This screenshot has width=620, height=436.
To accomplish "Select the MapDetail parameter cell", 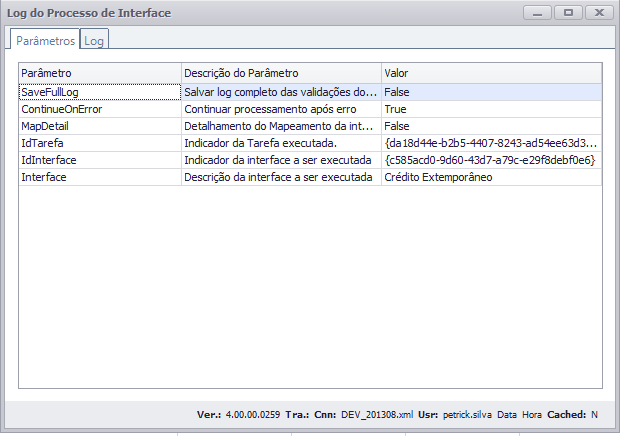I will 100,126.
